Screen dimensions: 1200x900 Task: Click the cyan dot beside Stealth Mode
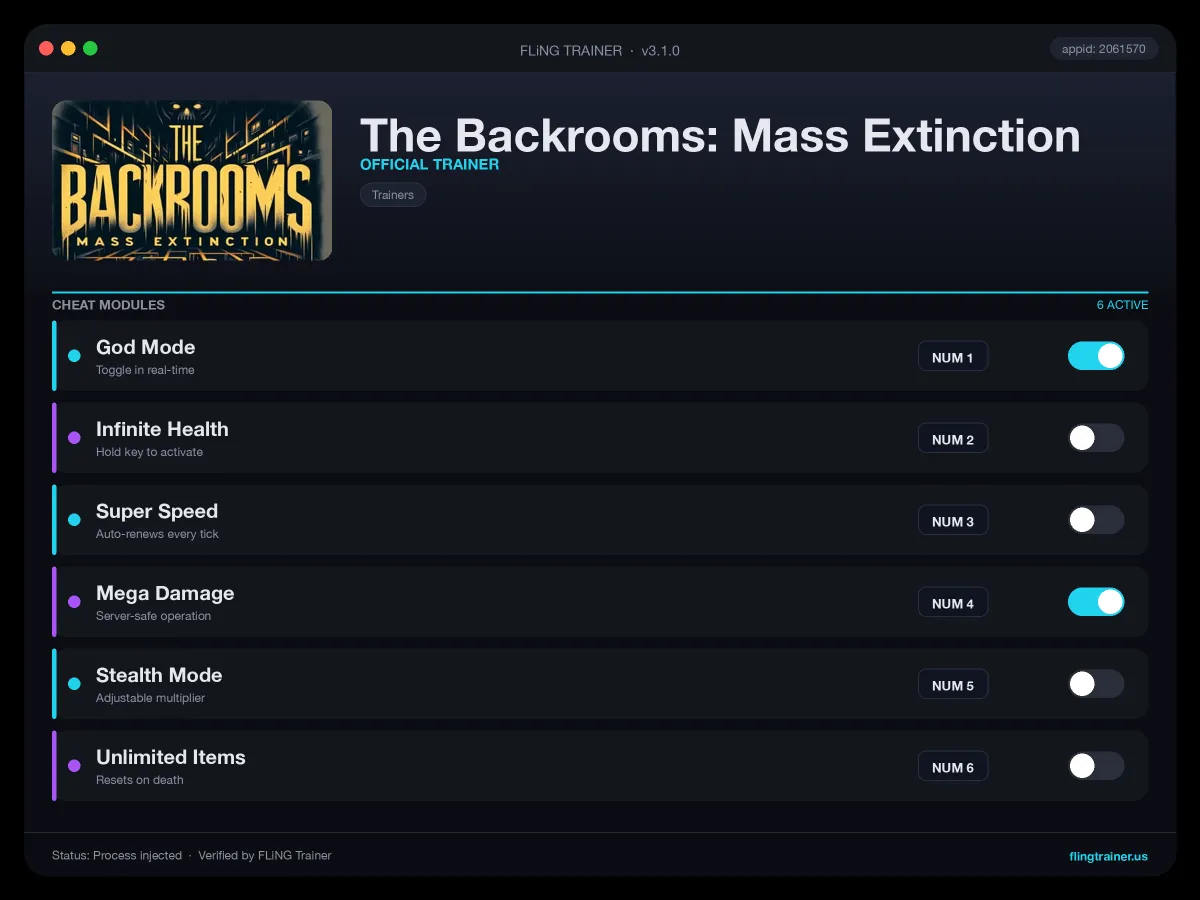[x=74, y=684]
